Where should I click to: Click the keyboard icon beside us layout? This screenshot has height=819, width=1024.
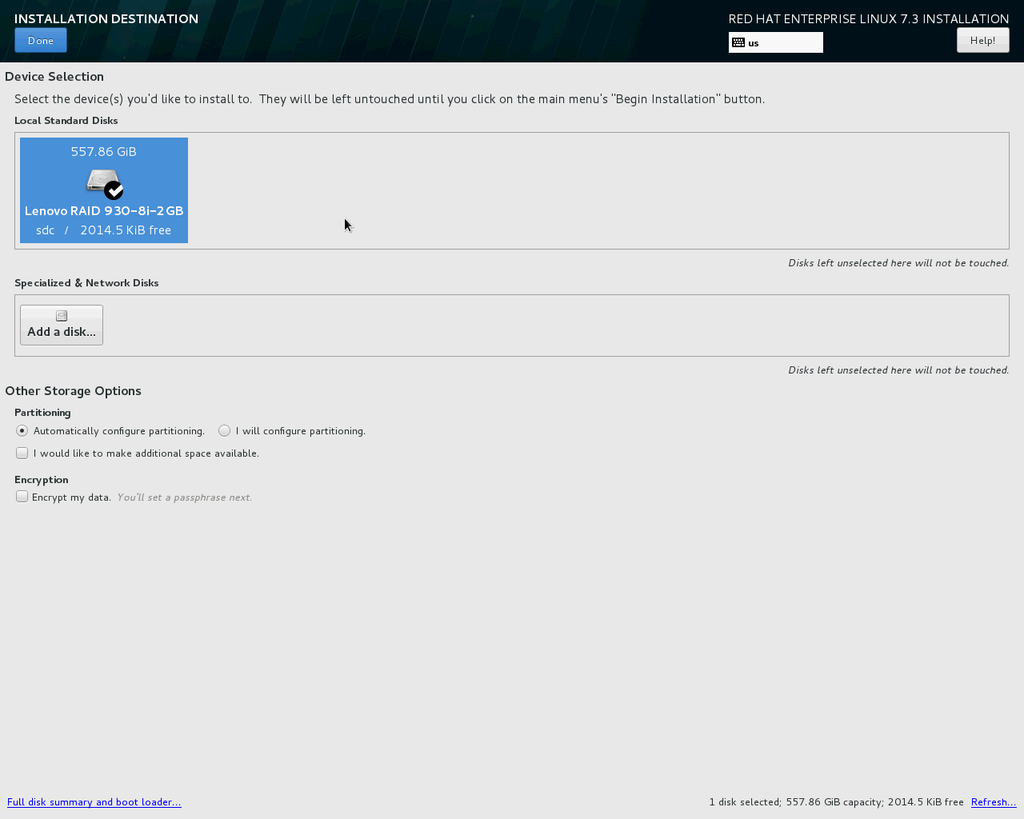(x=738, y=43)
